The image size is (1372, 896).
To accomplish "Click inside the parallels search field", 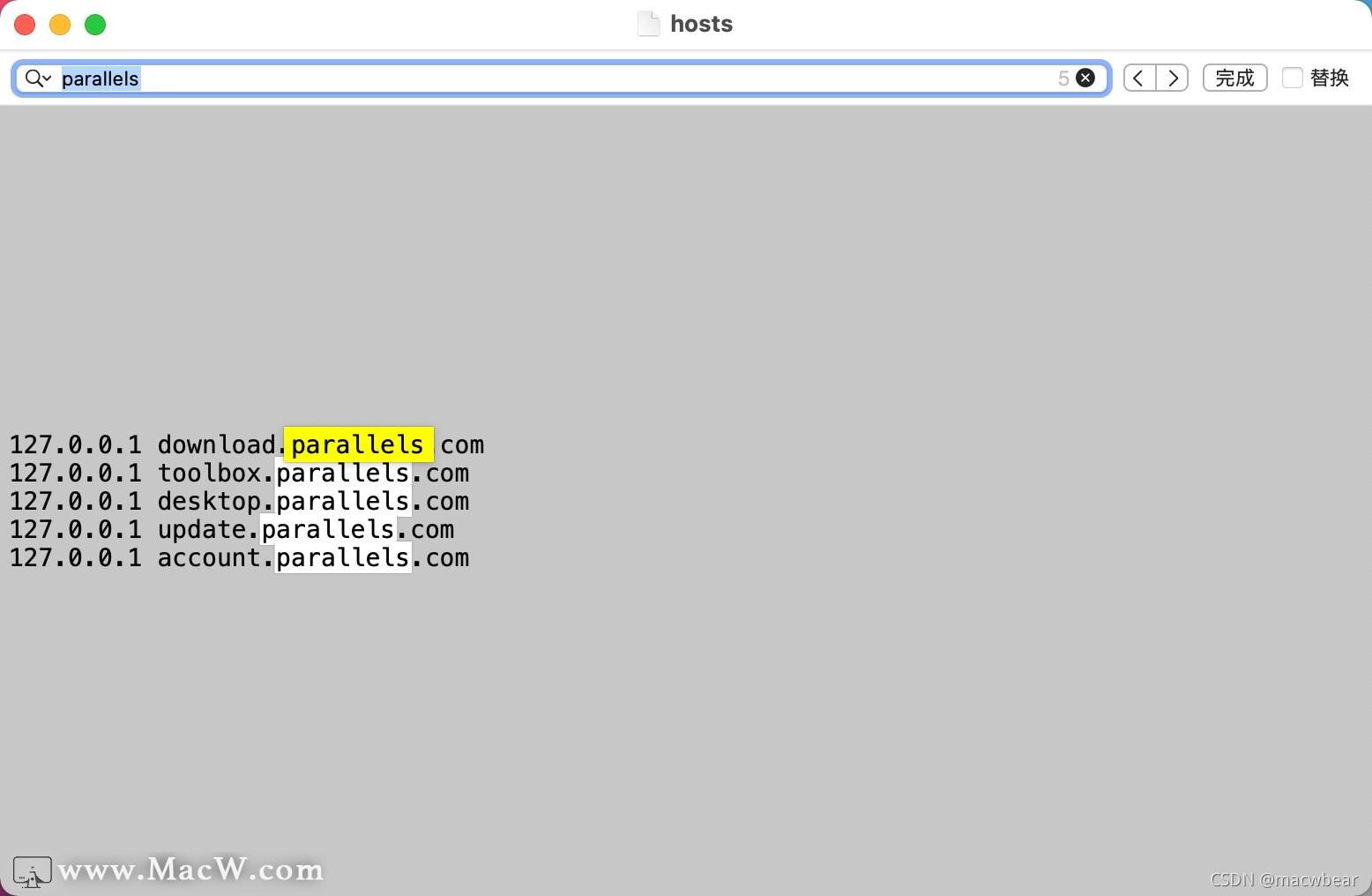I will [562, 78].
